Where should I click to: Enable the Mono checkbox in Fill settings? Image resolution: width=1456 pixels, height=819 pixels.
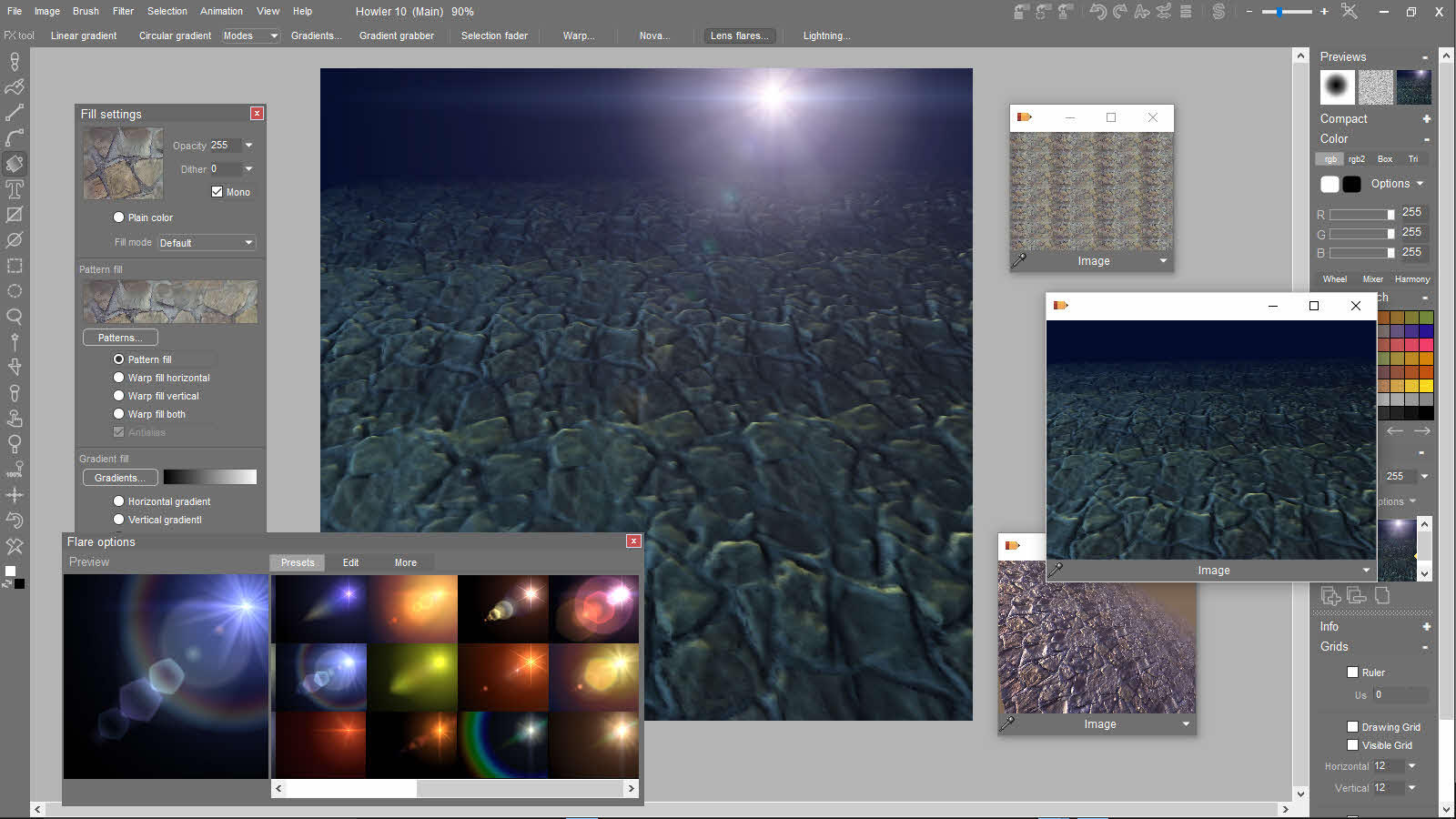coord(217,191)
